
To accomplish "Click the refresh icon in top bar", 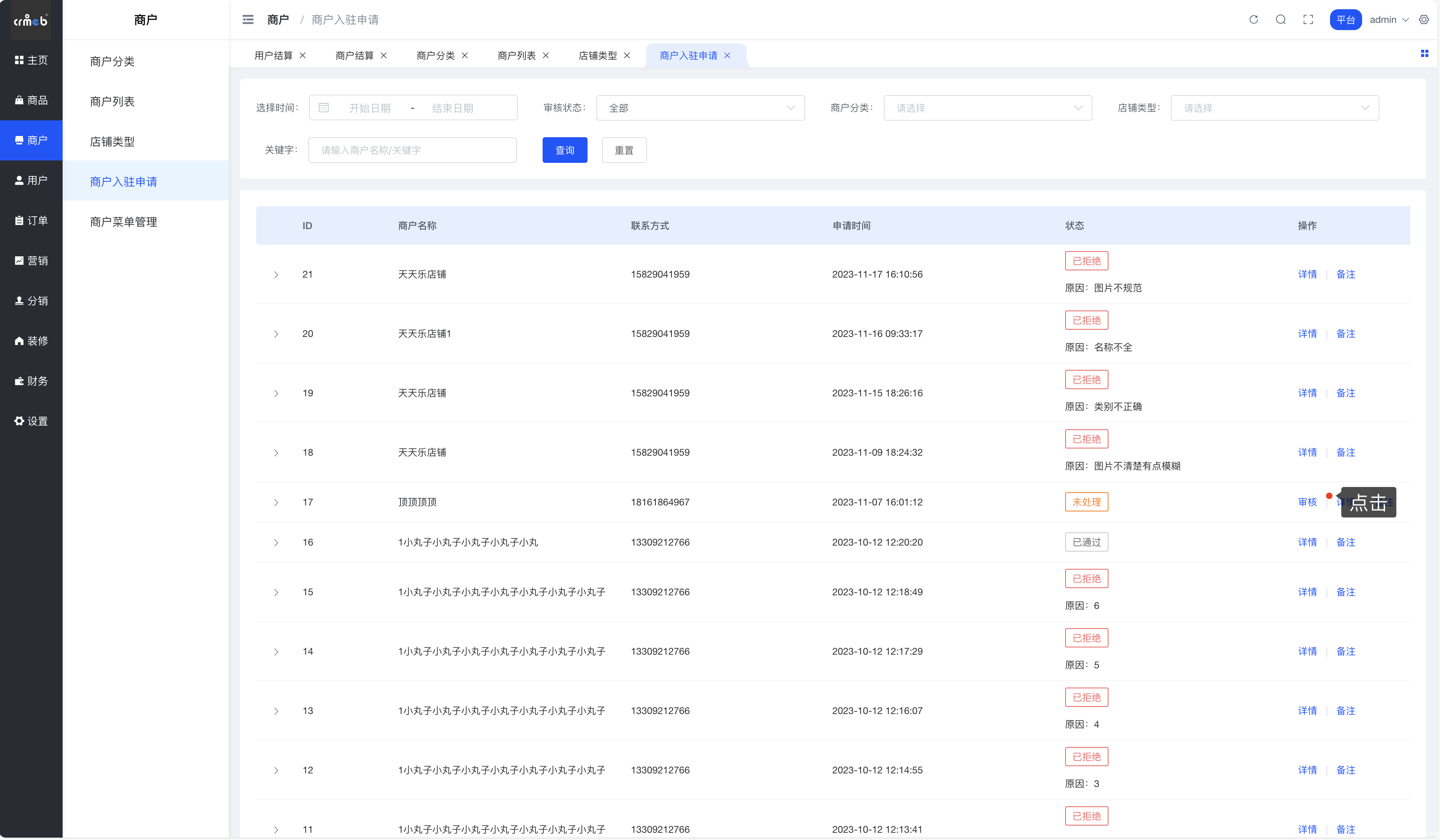I will coord(1253,19).
